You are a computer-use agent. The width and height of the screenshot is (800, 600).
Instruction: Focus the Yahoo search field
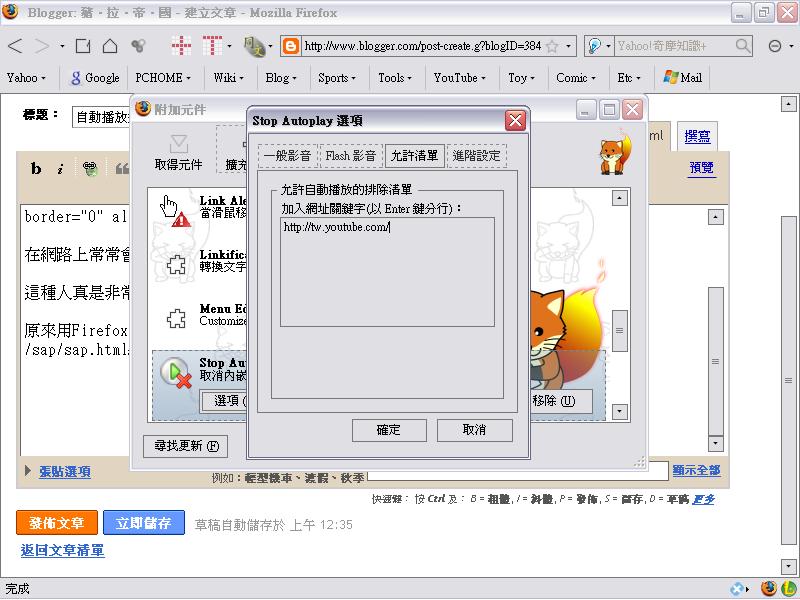(x=674, y=46)
